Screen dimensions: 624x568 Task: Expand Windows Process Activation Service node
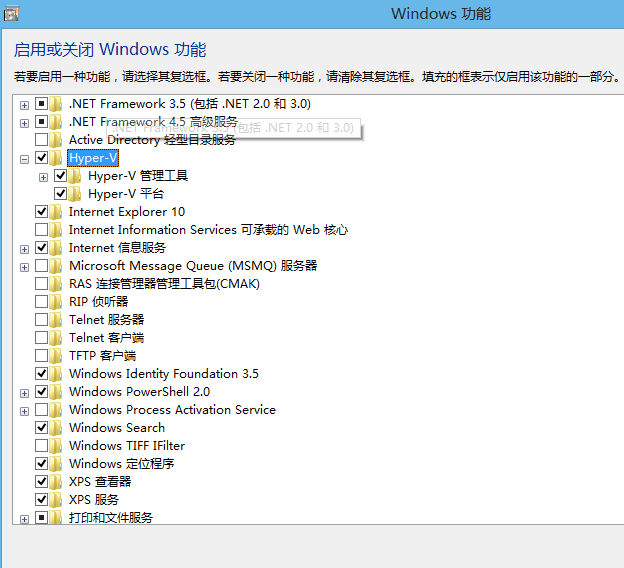pos(24,412)
